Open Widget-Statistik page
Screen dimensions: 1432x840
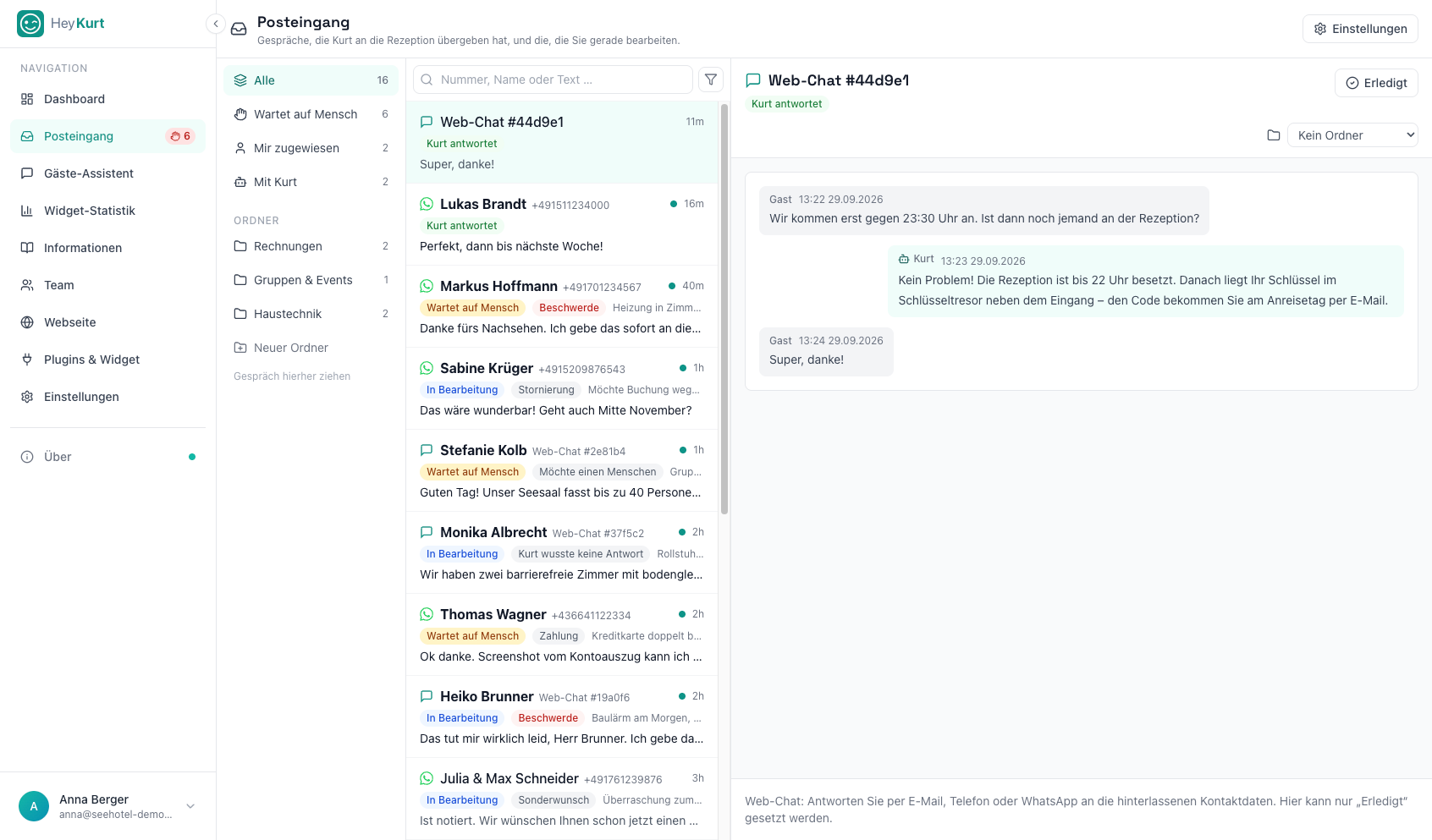coord(107,211)
